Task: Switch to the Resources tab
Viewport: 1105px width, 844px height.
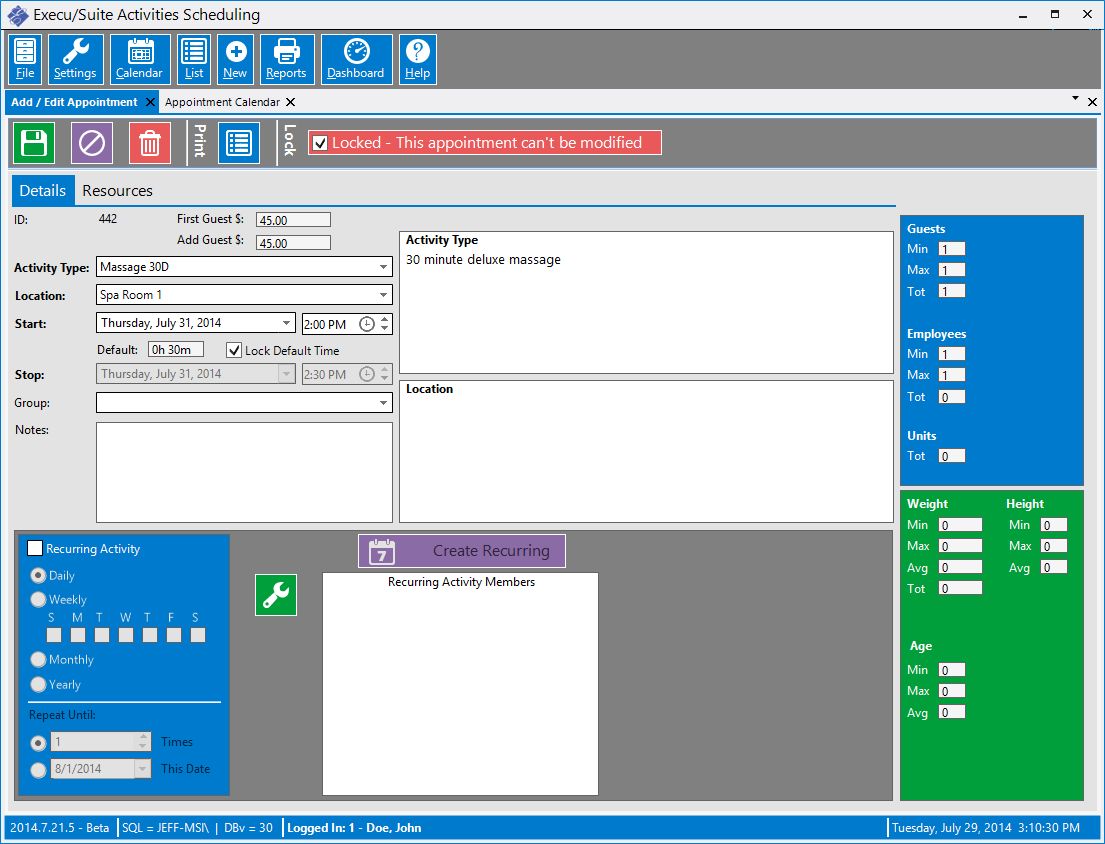Action: tap(117, 191)
